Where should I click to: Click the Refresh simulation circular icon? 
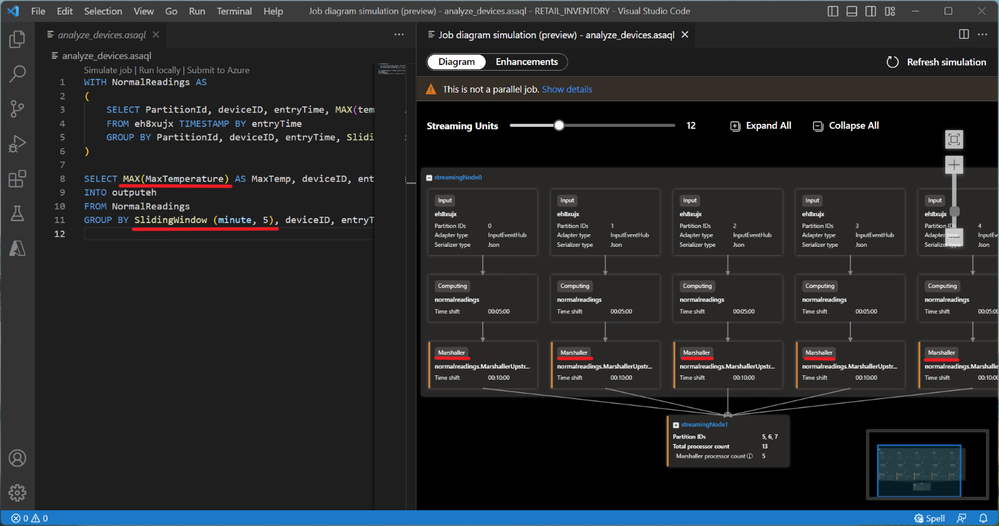click(893, 62)
